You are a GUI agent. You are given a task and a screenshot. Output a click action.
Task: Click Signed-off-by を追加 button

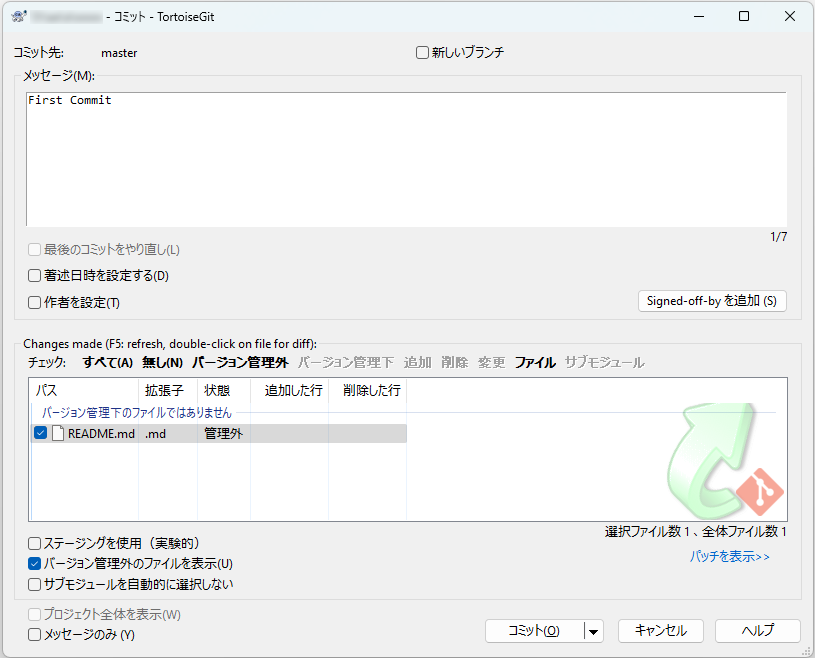[712, 301]
